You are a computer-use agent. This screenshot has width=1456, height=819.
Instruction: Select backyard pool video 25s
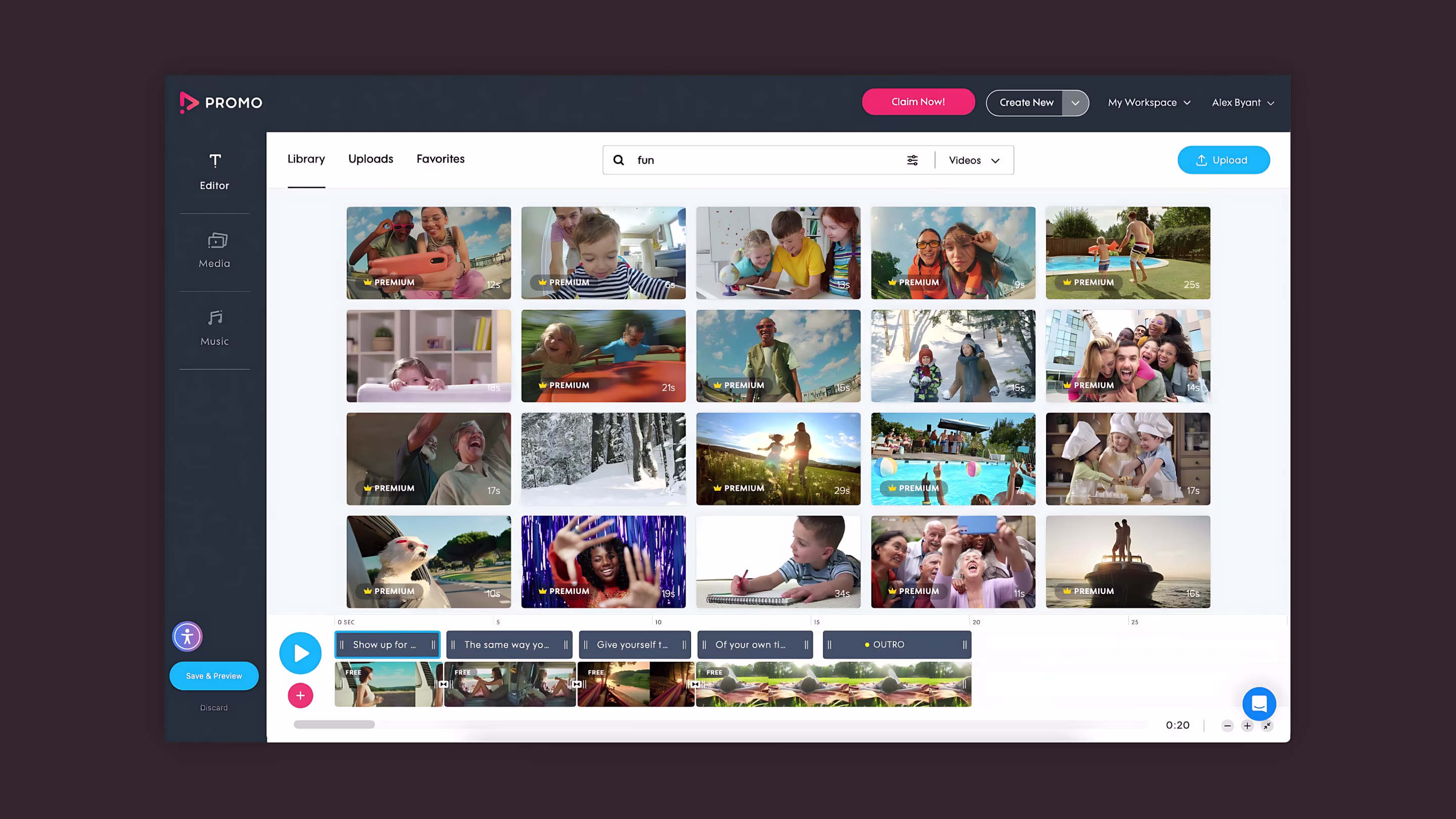pyautogui.click(x=1127, y=253)
